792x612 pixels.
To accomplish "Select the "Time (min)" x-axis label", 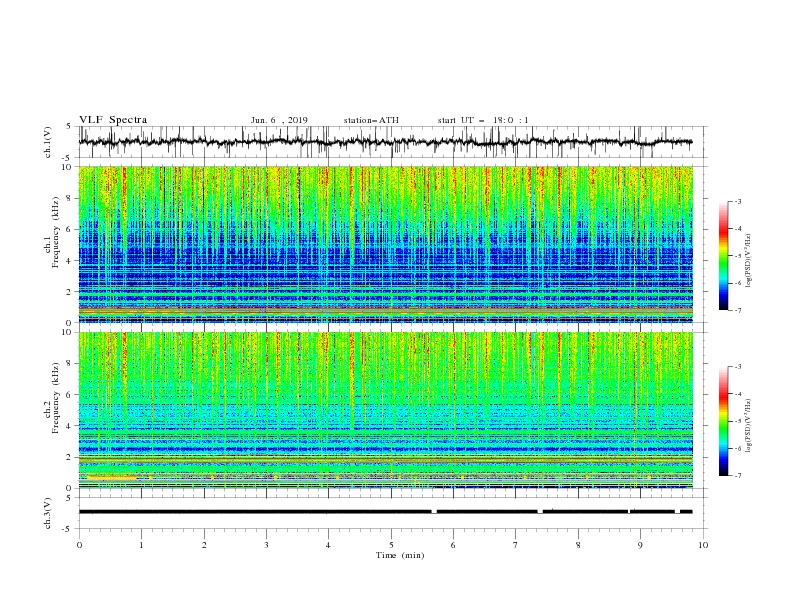I will pyautogui.click(x=400, y=555).
